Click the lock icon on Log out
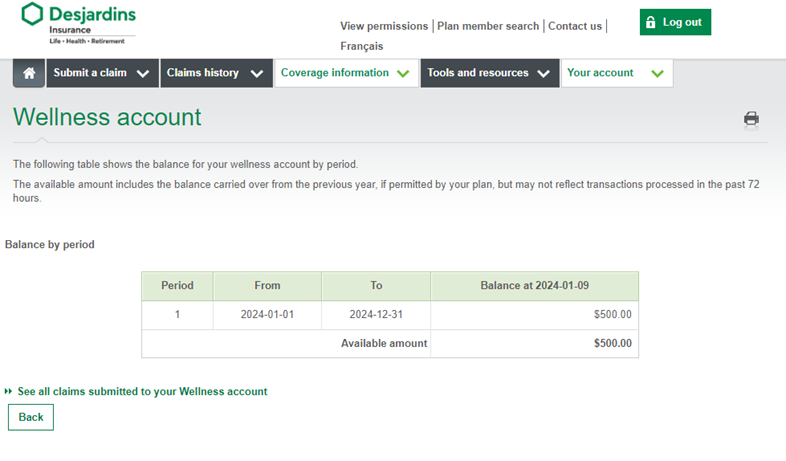The width and height of the screenshot is (786, 461). click(x=651, y=22)
